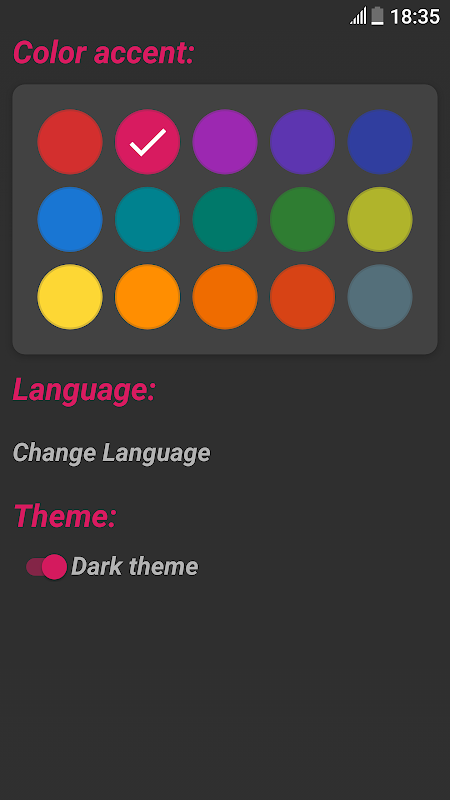Tap the battery icon in status bar
Image resolution: width=450 pixels, height=800 pixels.
(377, 16)
